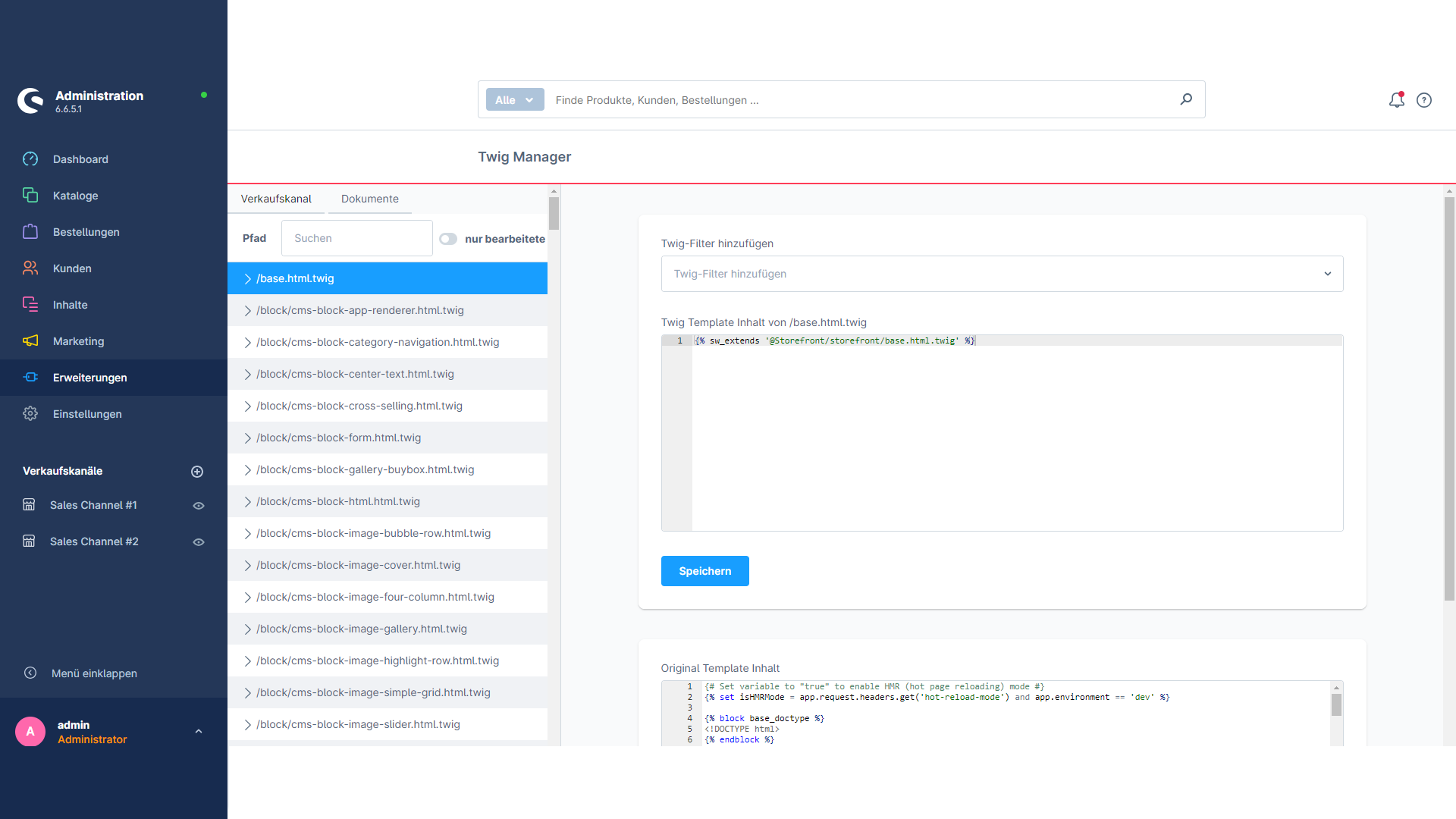Expand cms-block-form.html.twig chevron

point(247,438)
